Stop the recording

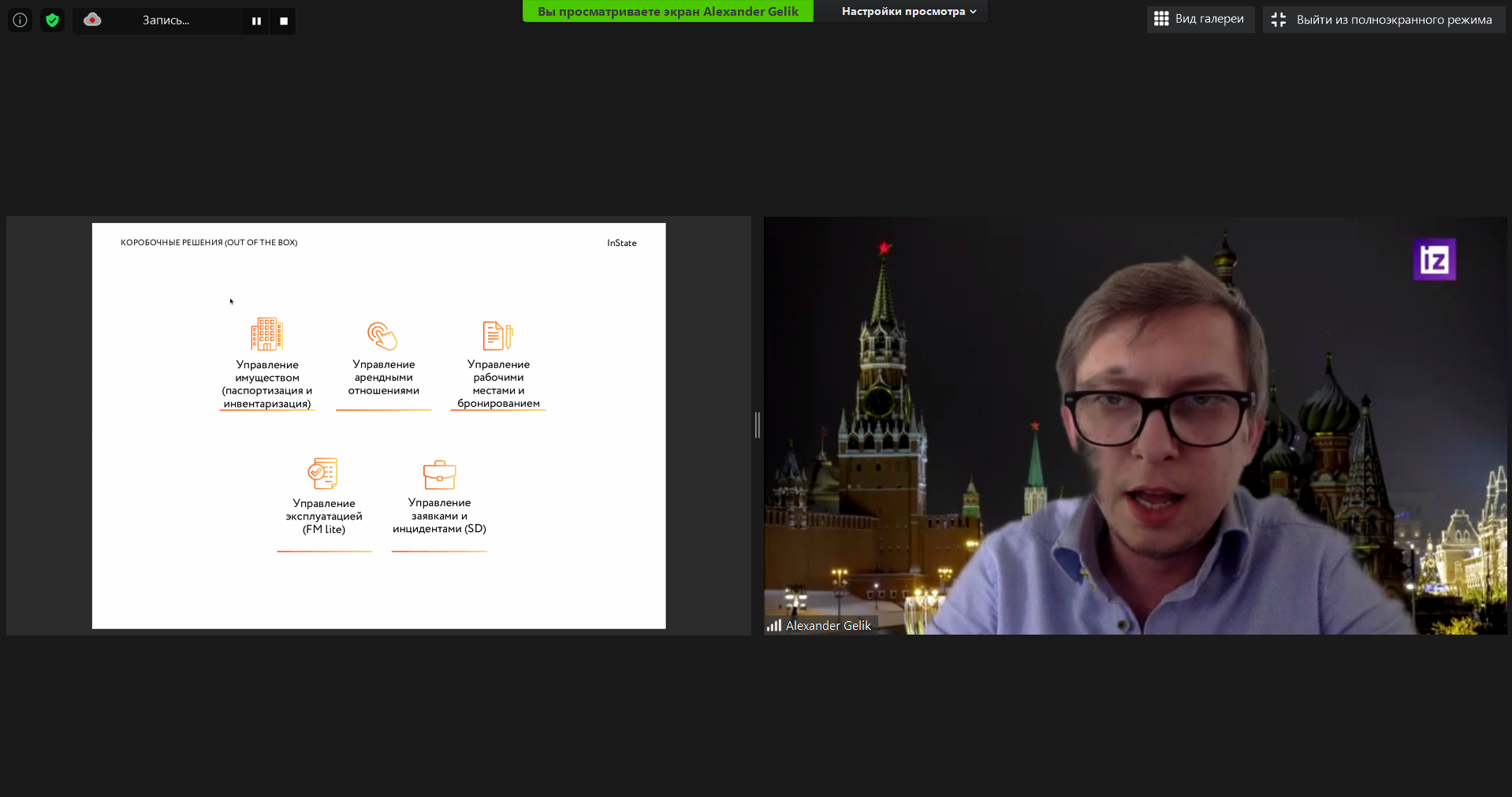point(284,20)
